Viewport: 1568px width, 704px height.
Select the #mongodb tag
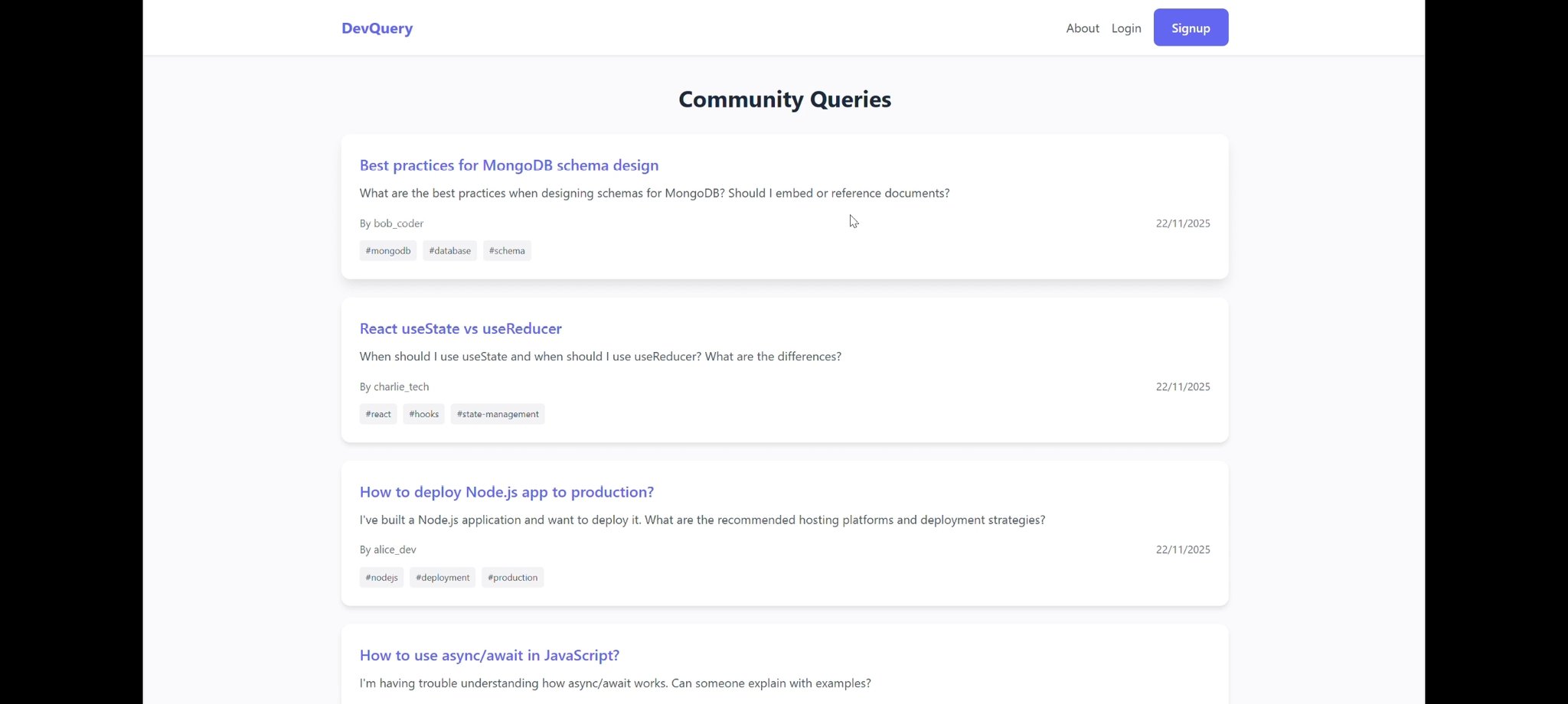coord(388,251)
